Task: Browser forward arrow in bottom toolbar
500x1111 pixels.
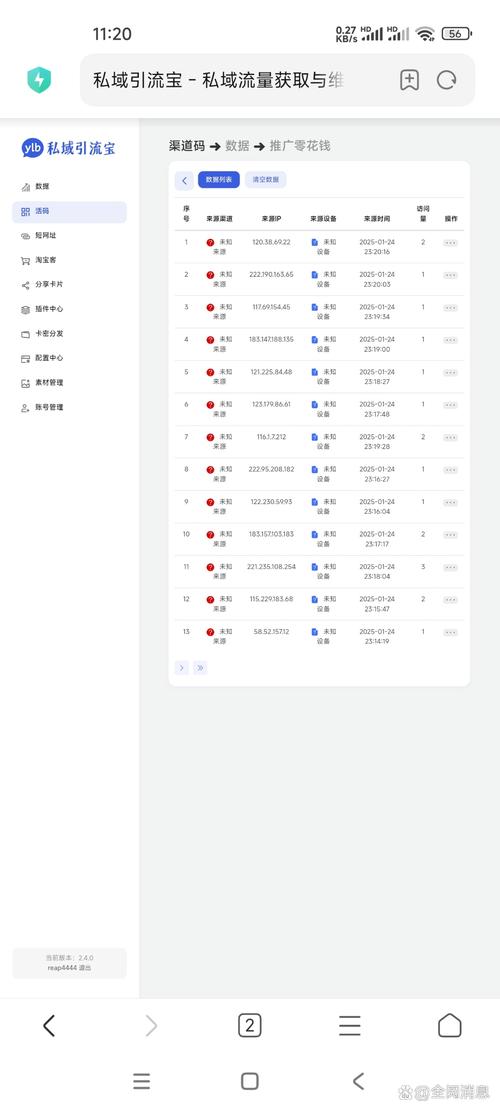Action: tap(151, 1025)
